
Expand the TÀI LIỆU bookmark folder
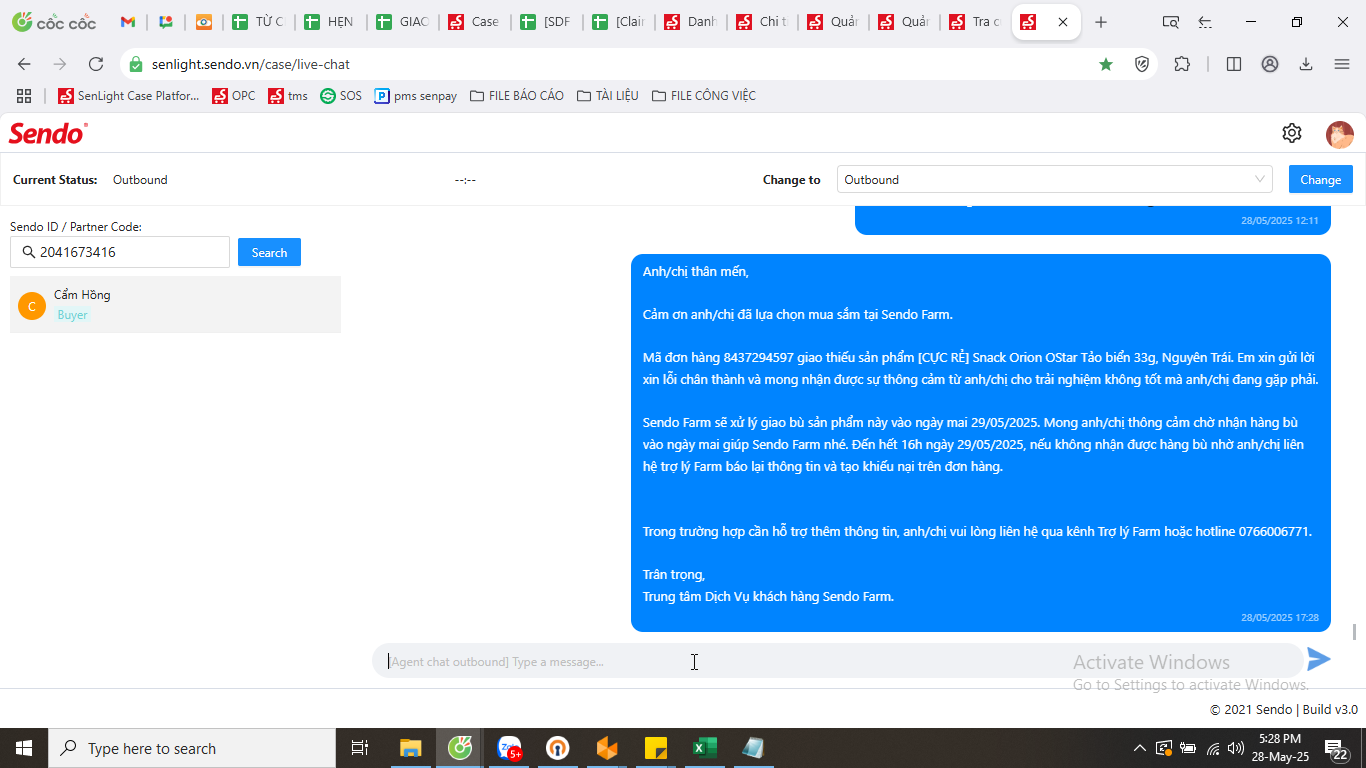[x=607, y=96]
